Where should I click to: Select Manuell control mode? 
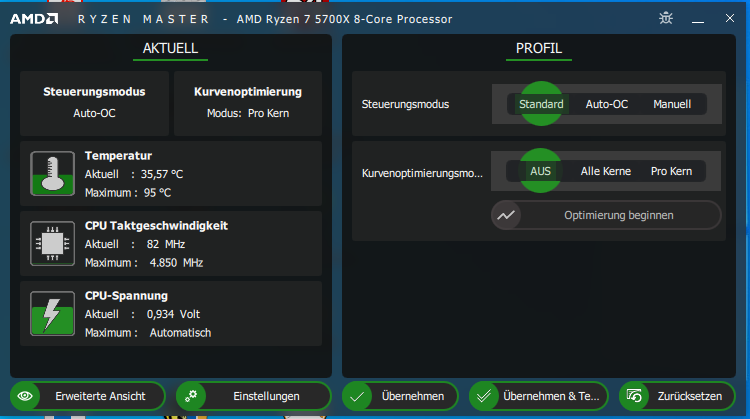tap(672, 104)
